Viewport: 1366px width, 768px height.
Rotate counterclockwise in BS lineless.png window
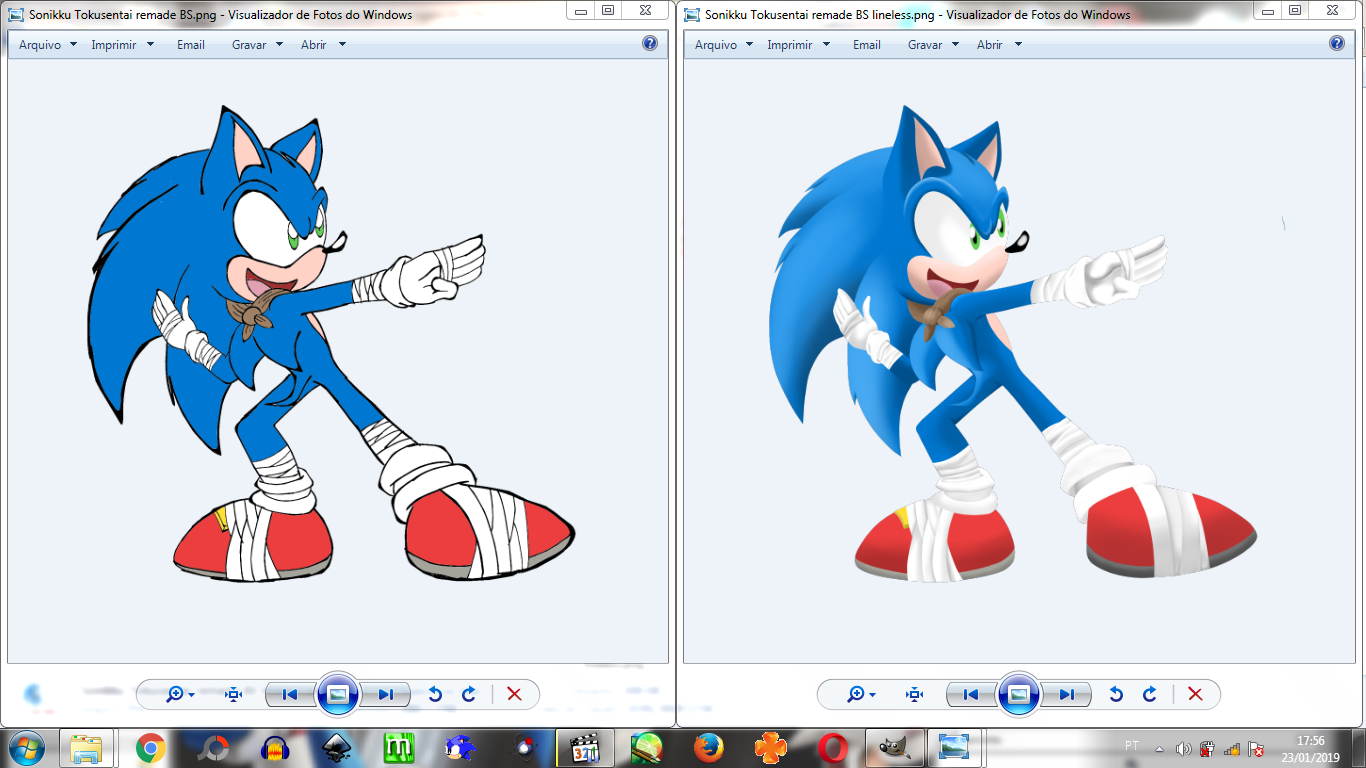tap(1116, 694)
